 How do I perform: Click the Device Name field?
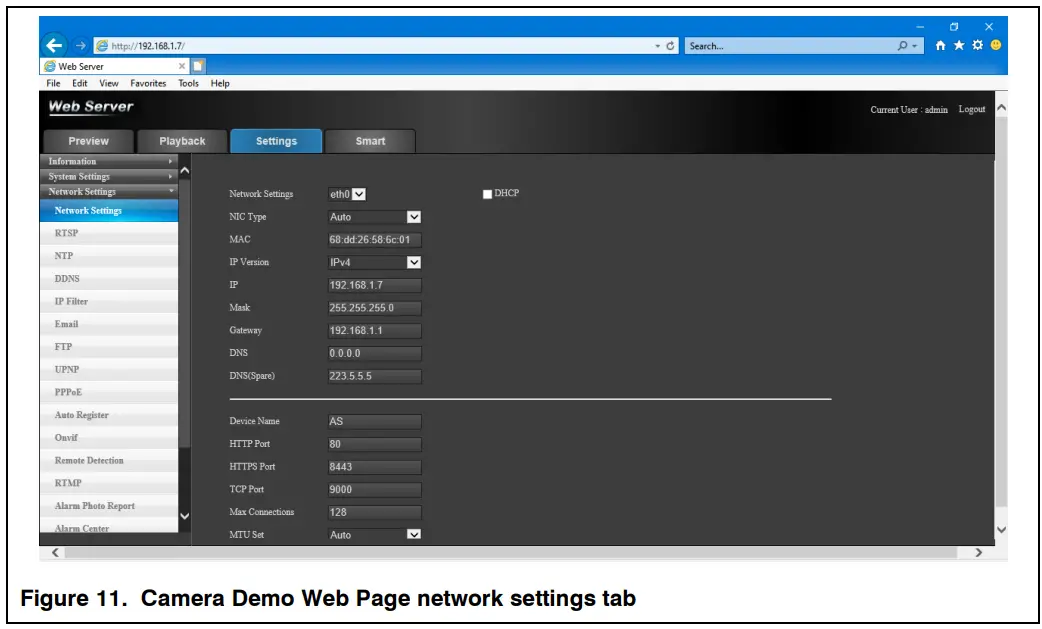(x=375, y=421)
